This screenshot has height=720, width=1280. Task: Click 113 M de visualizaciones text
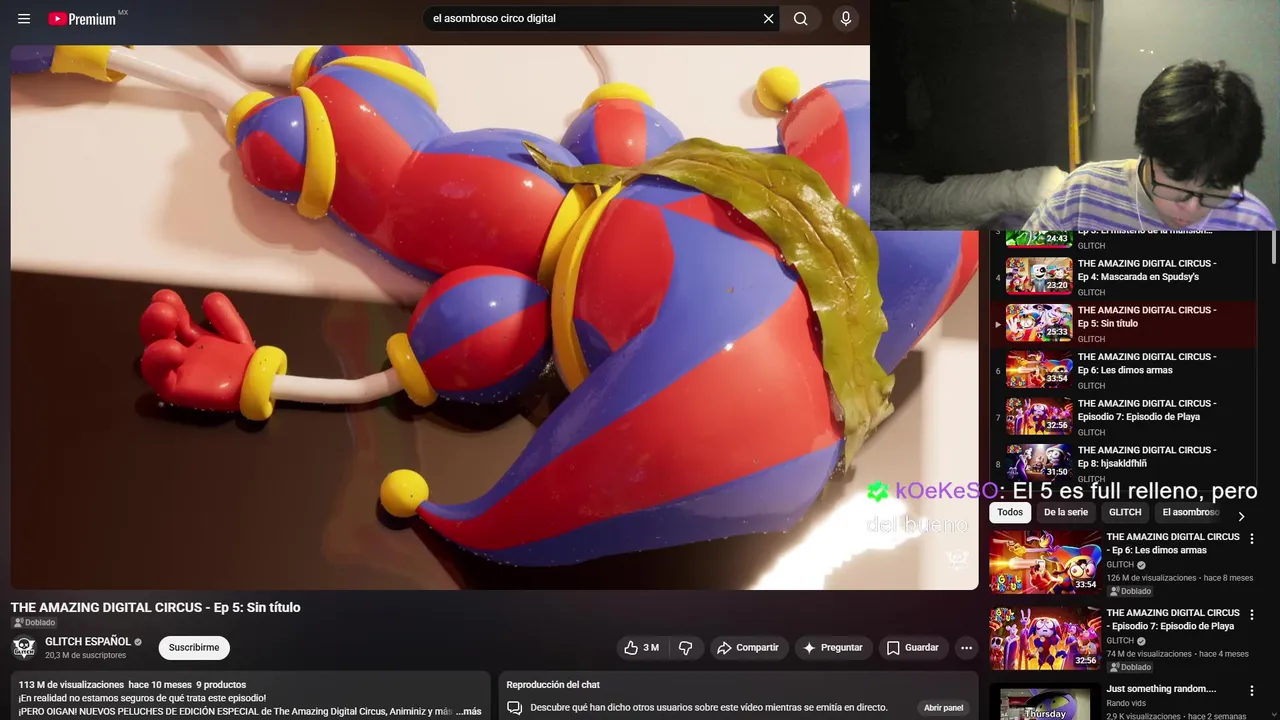tap(70, 685)
